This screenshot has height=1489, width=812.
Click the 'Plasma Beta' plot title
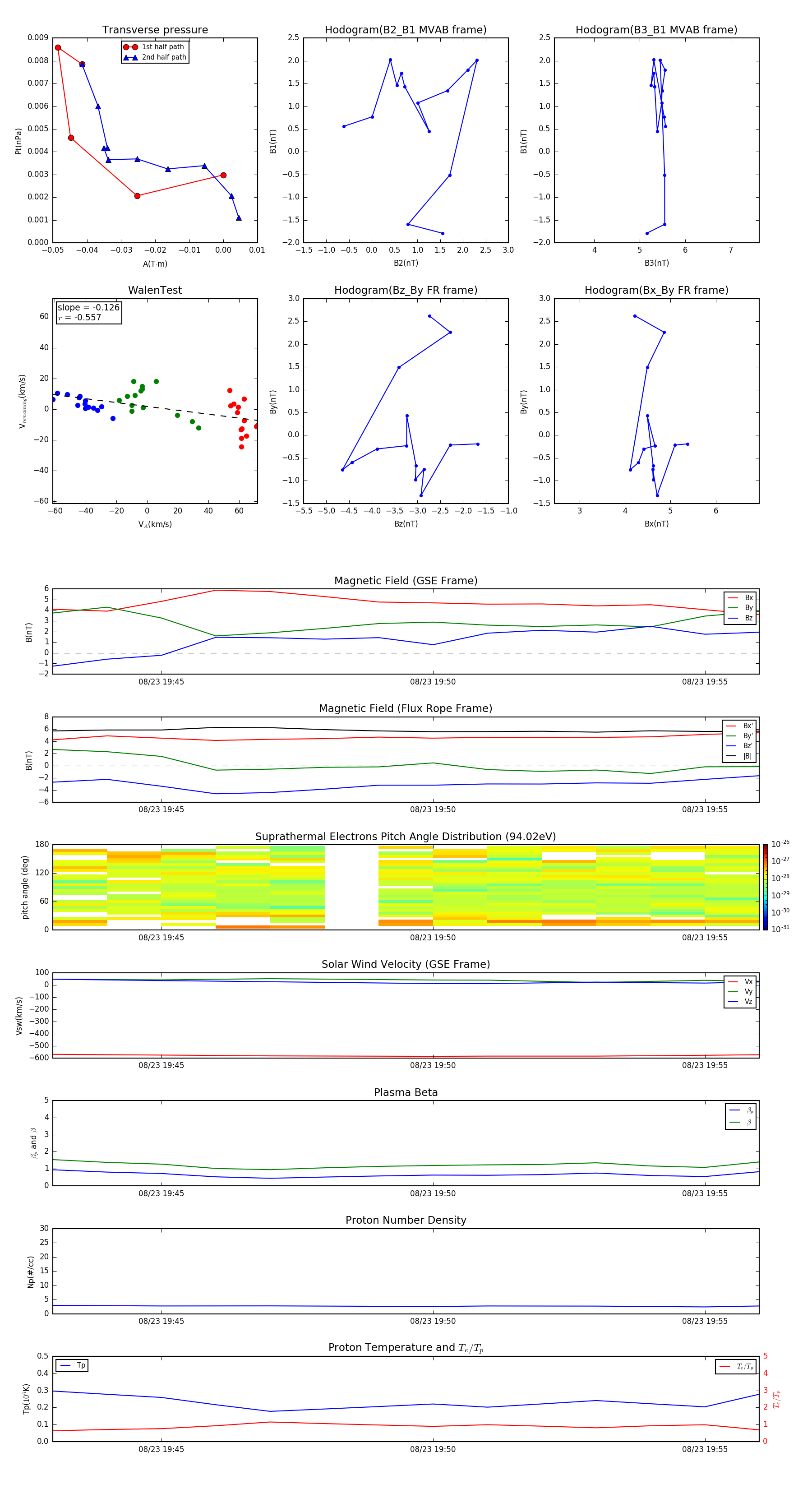[x=406, y=1093]
